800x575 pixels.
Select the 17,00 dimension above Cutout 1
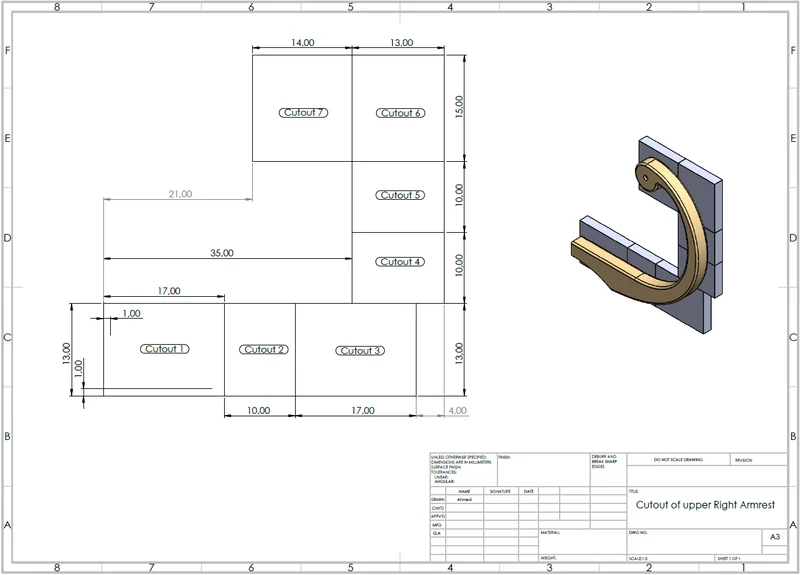[169, 291]
